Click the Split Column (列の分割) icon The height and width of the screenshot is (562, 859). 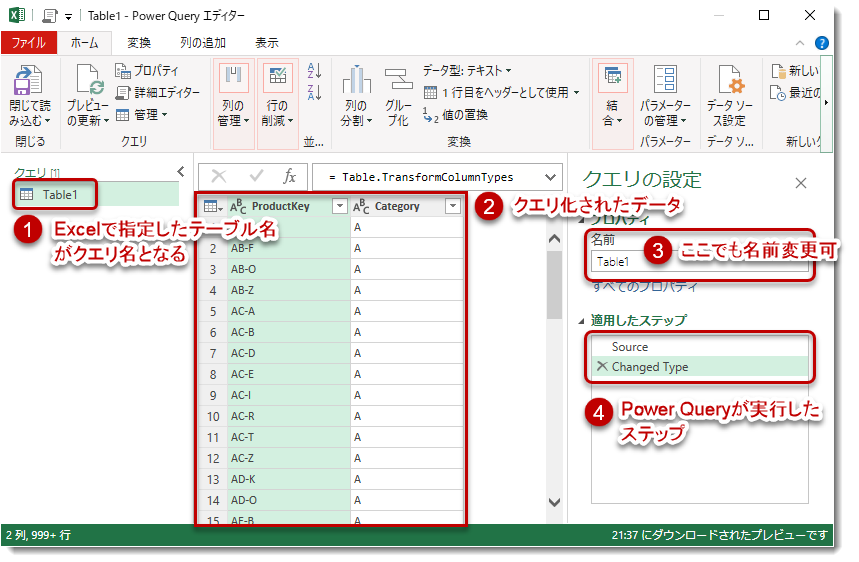pyautogui.click(x=357, y=80)
